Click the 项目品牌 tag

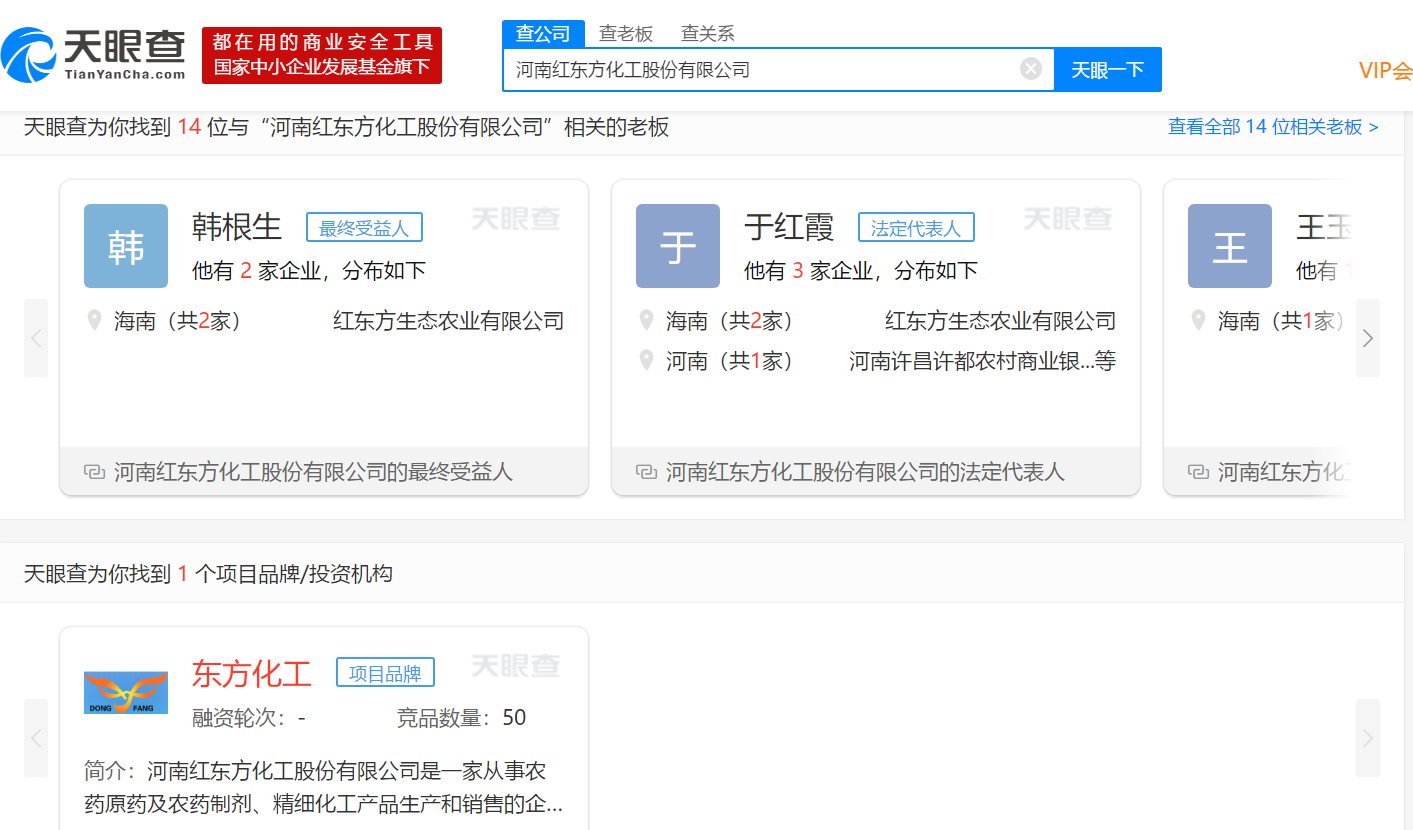[x=385, y=673]
